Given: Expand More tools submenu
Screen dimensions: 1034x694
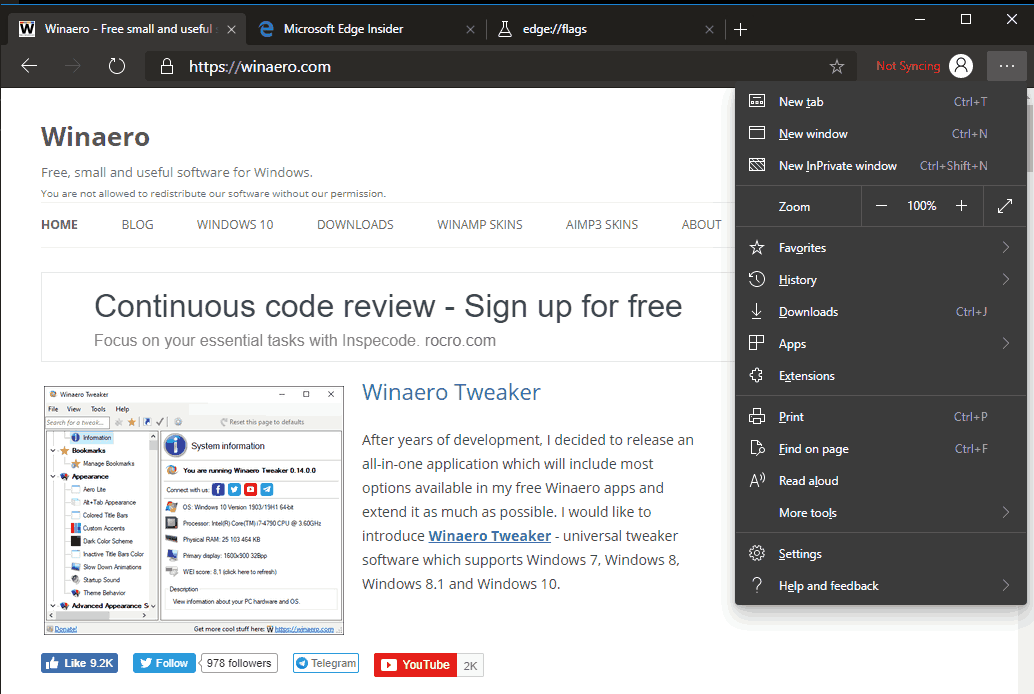Looking at the screenshot, I should 881,513.
